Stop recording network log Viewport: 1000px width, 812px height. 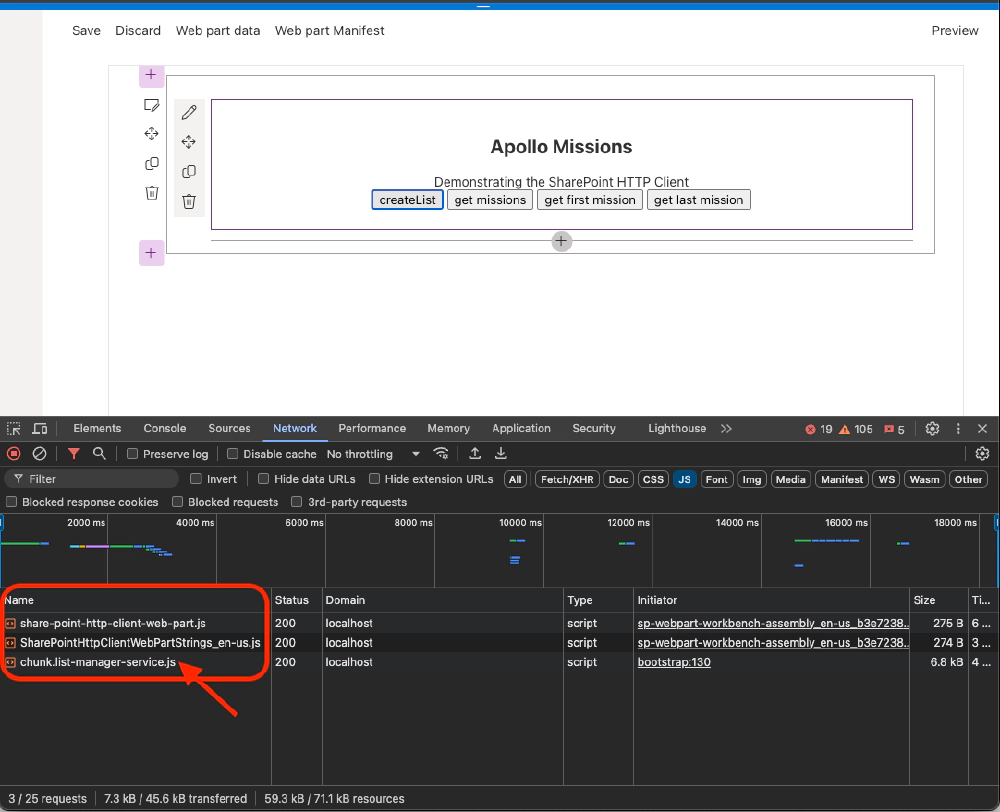pyautogui.click(x=13, y=454)
